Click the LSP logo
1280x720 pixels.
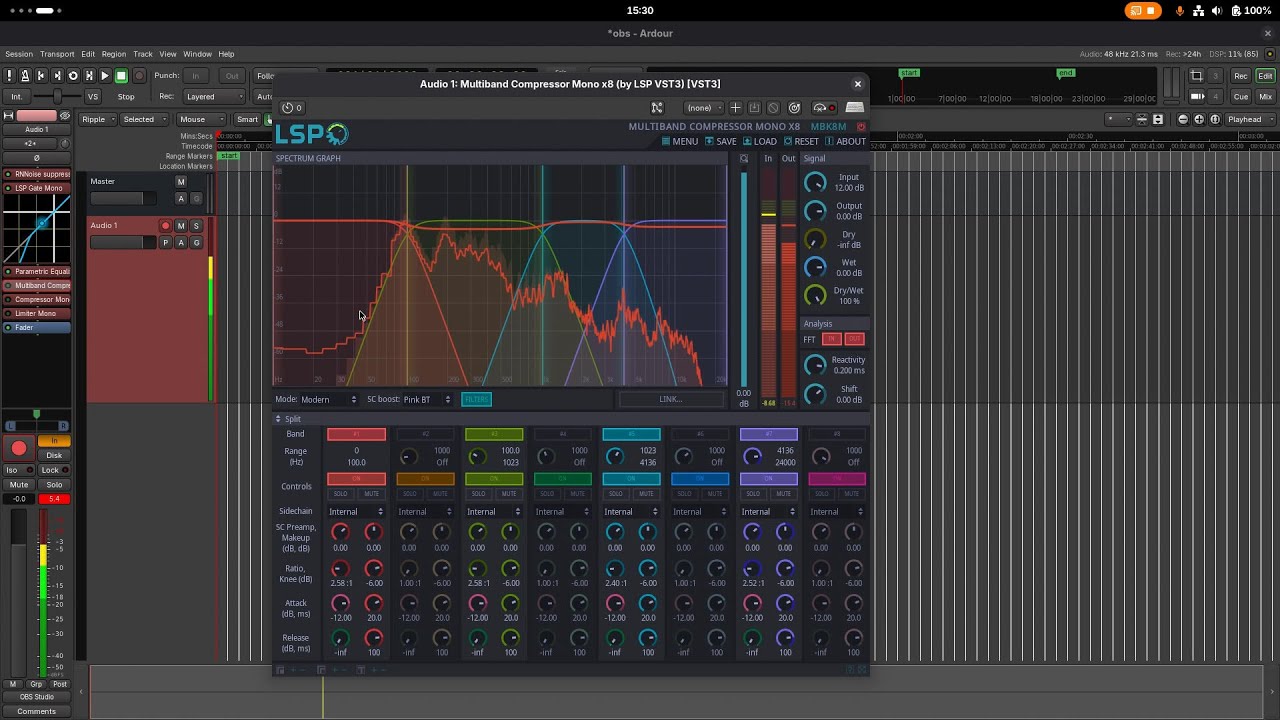(312, 134)
